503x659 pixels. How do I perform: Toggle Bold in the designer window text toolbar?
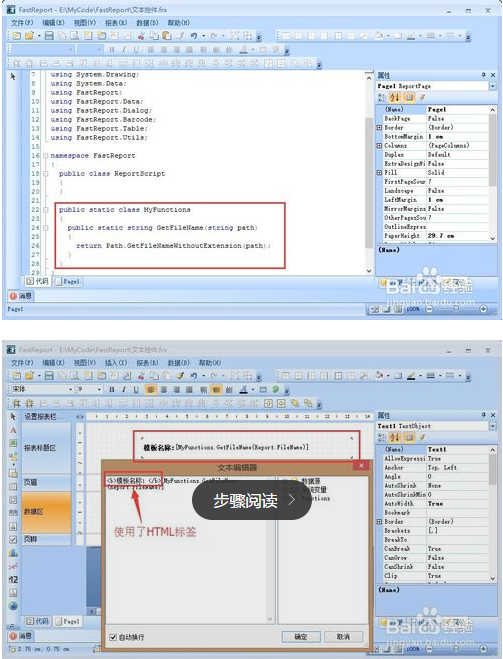[x=111, y=390]
